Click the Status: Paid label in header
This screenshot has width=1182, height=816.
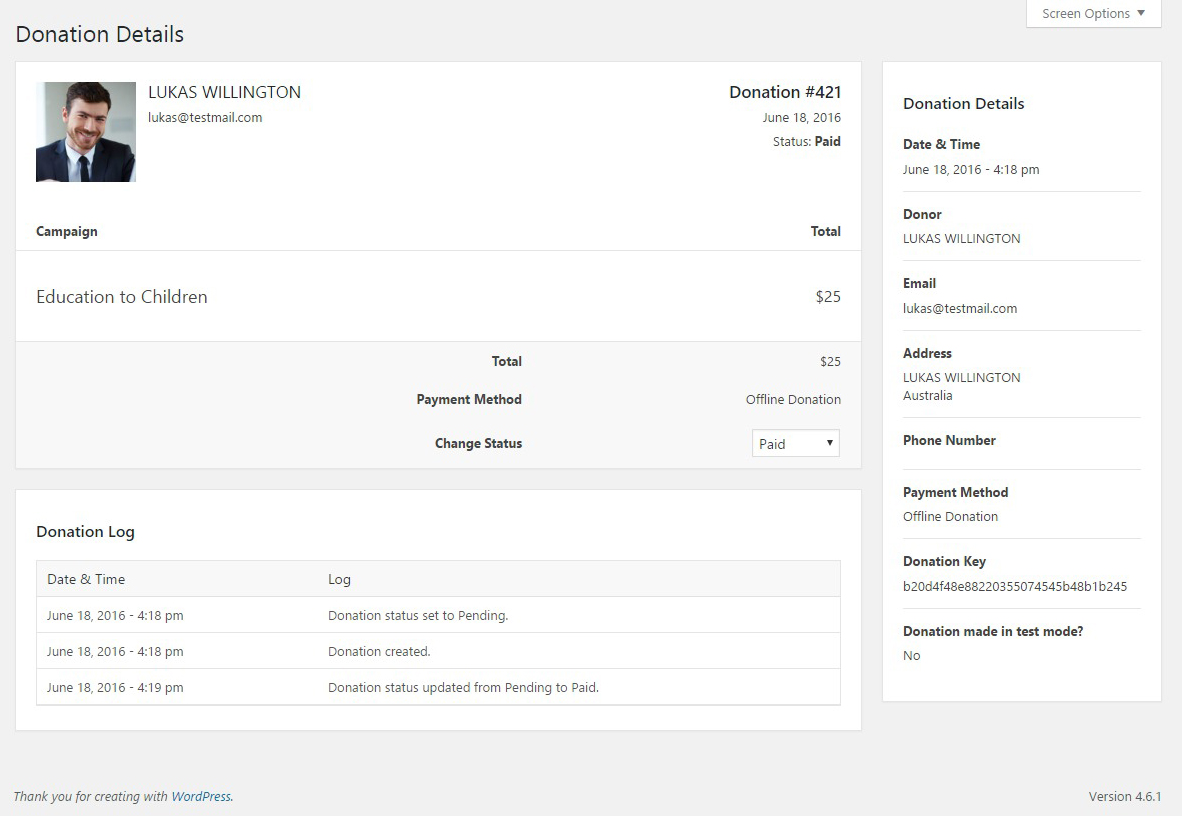click(806, 142)
